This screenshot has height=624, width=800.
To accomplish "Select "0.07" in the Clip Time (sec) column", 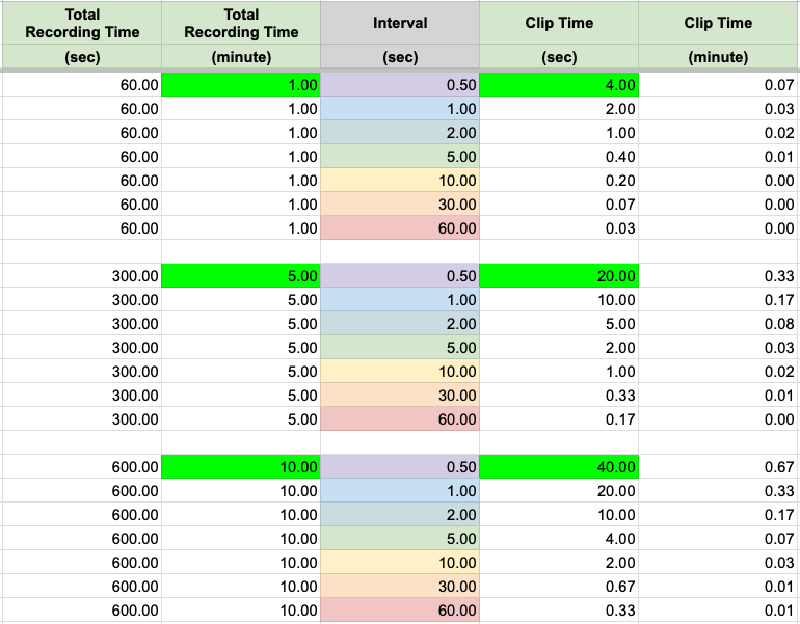I will [x=559, y=205].
